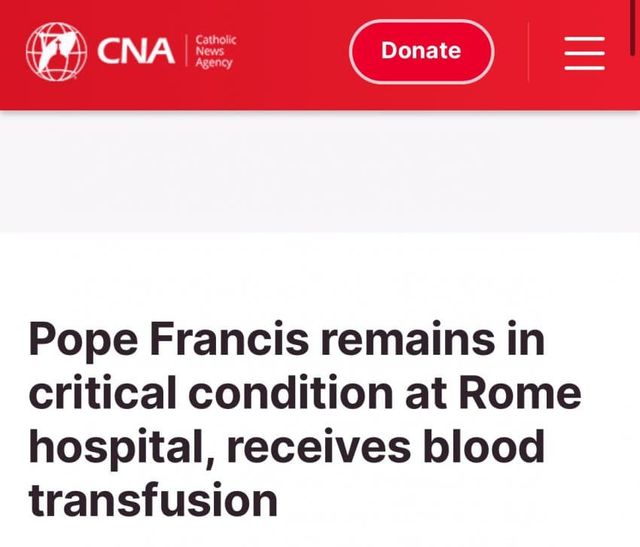Click the Catholic News Agency tagline
This screenshot has height=547, width=640.
215,51
